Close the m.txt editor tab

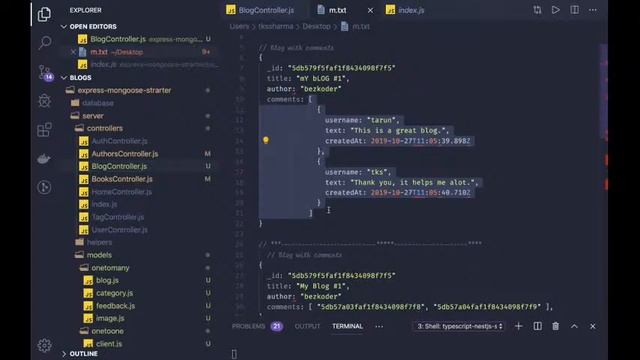click(370, 11)
